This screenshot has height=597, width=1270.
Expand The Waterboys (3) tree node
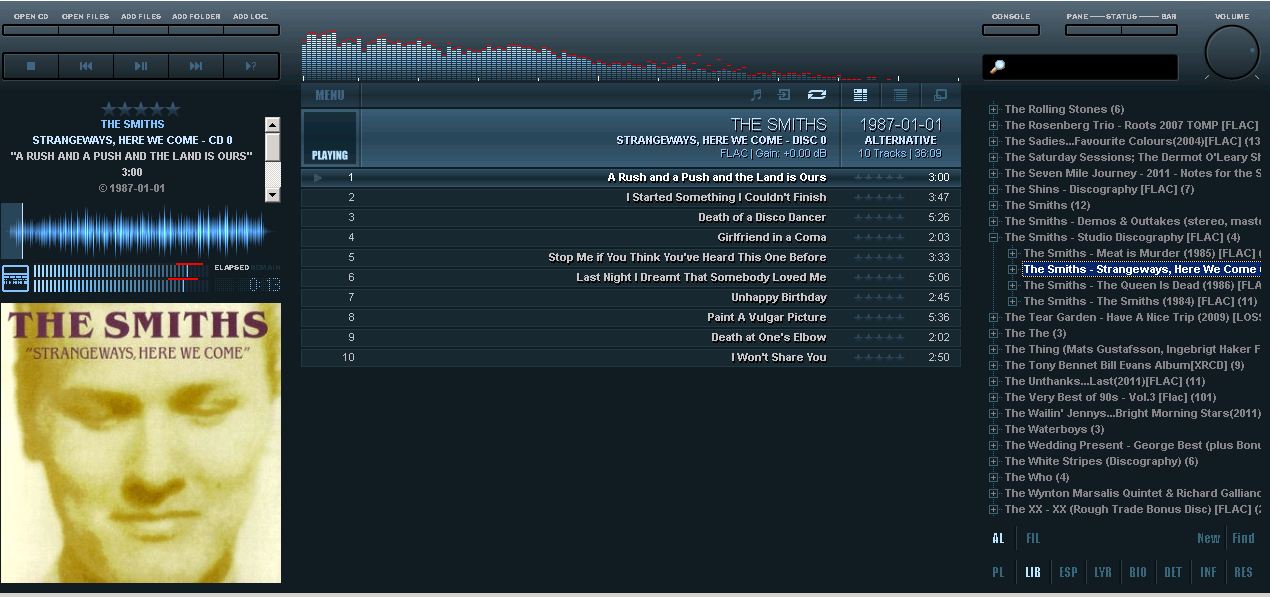coord(994,430)
